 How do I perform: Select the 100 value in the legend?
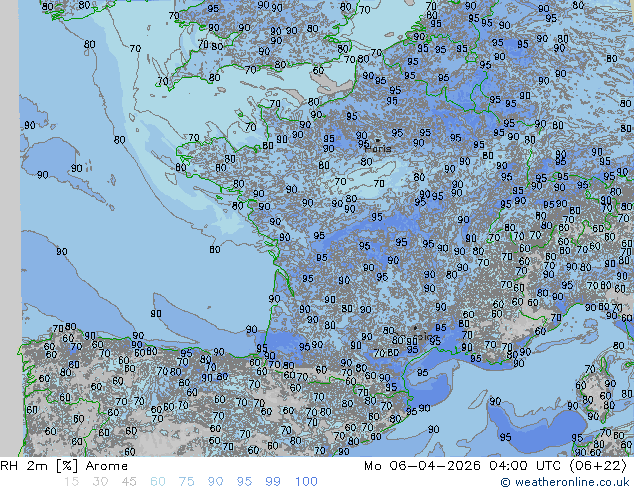(306, 482)
